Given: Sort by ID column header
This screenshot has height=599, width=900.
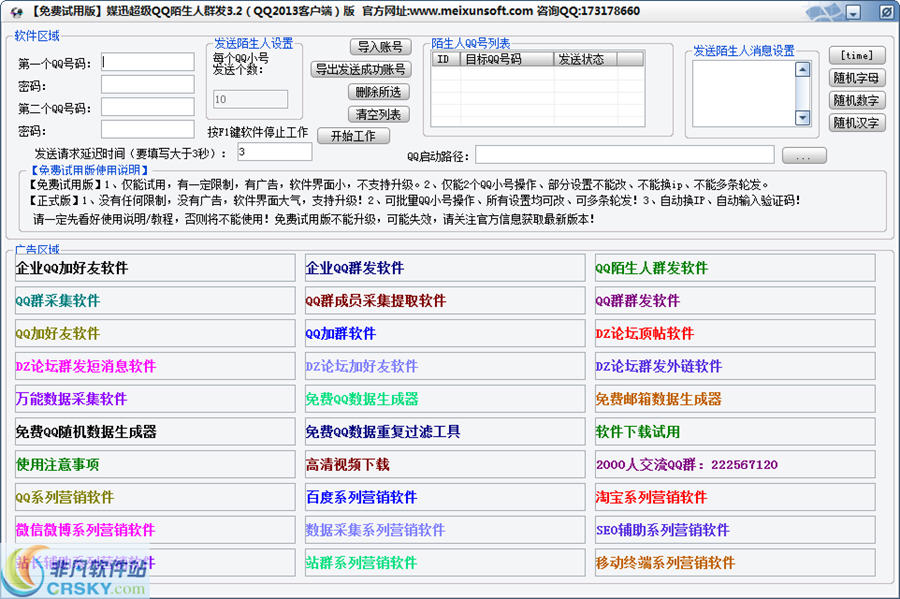Looking at the screenshot, I should [x=446, y=59].
